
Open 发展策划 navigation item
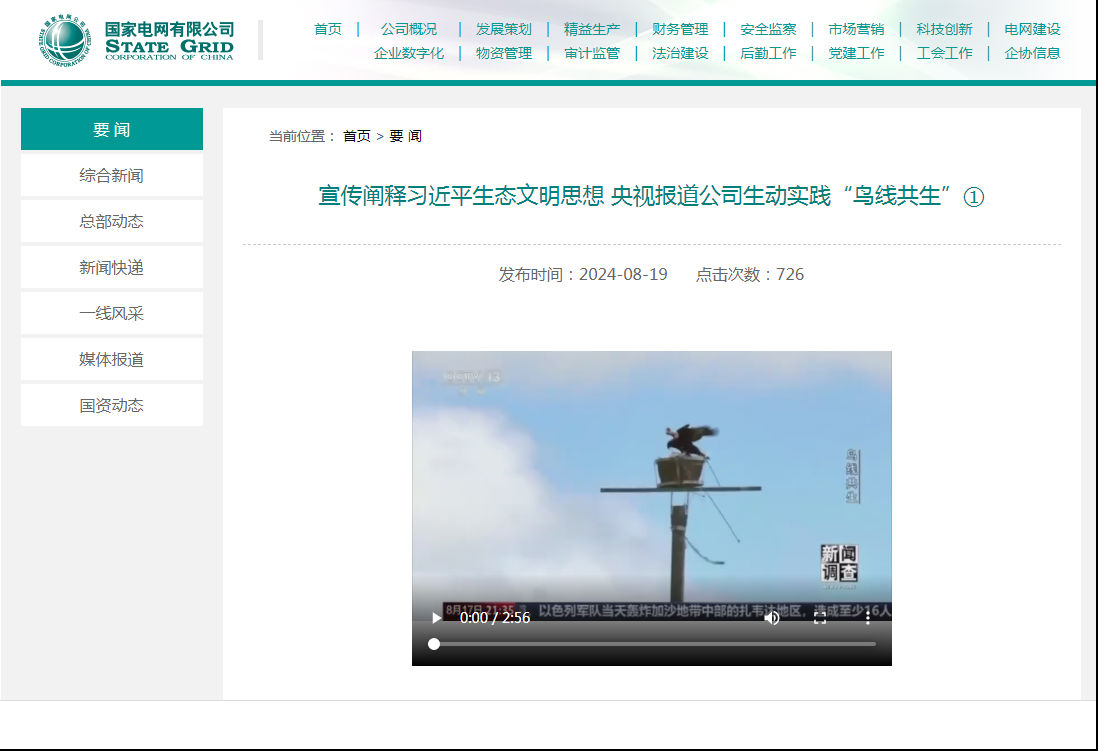pyautogui.click(x=503, y=29)
